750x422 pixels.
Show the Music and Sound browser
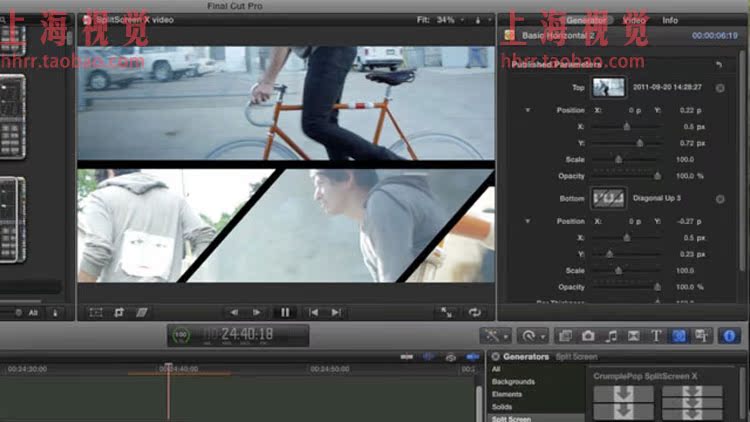[x=611, y=336]
